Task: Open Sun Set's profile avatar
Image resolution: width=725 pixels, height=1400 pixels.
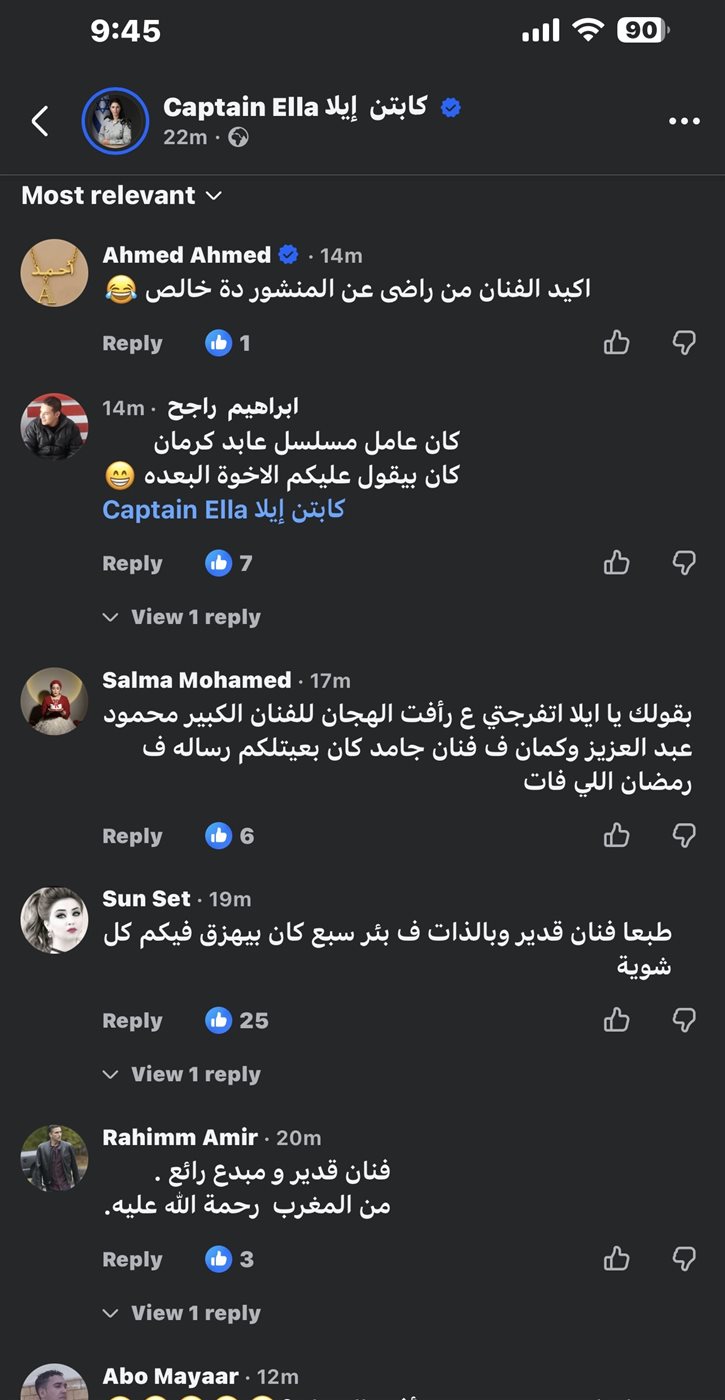Action: pyautogui.click(x=54, y=919)
